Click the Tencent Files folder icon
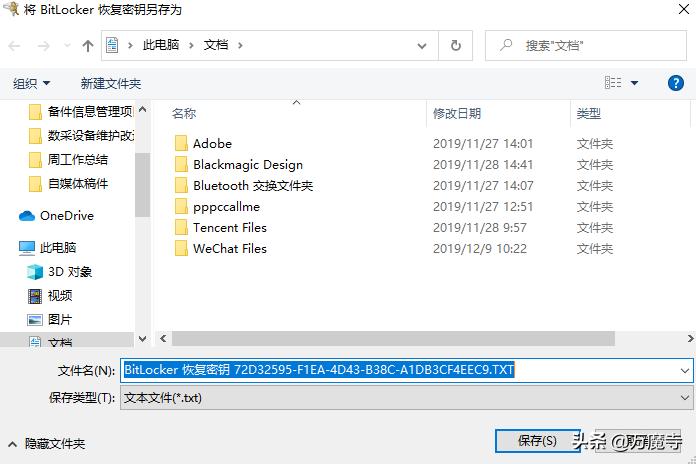Screen dimensions: 696x464 (181, 228)
